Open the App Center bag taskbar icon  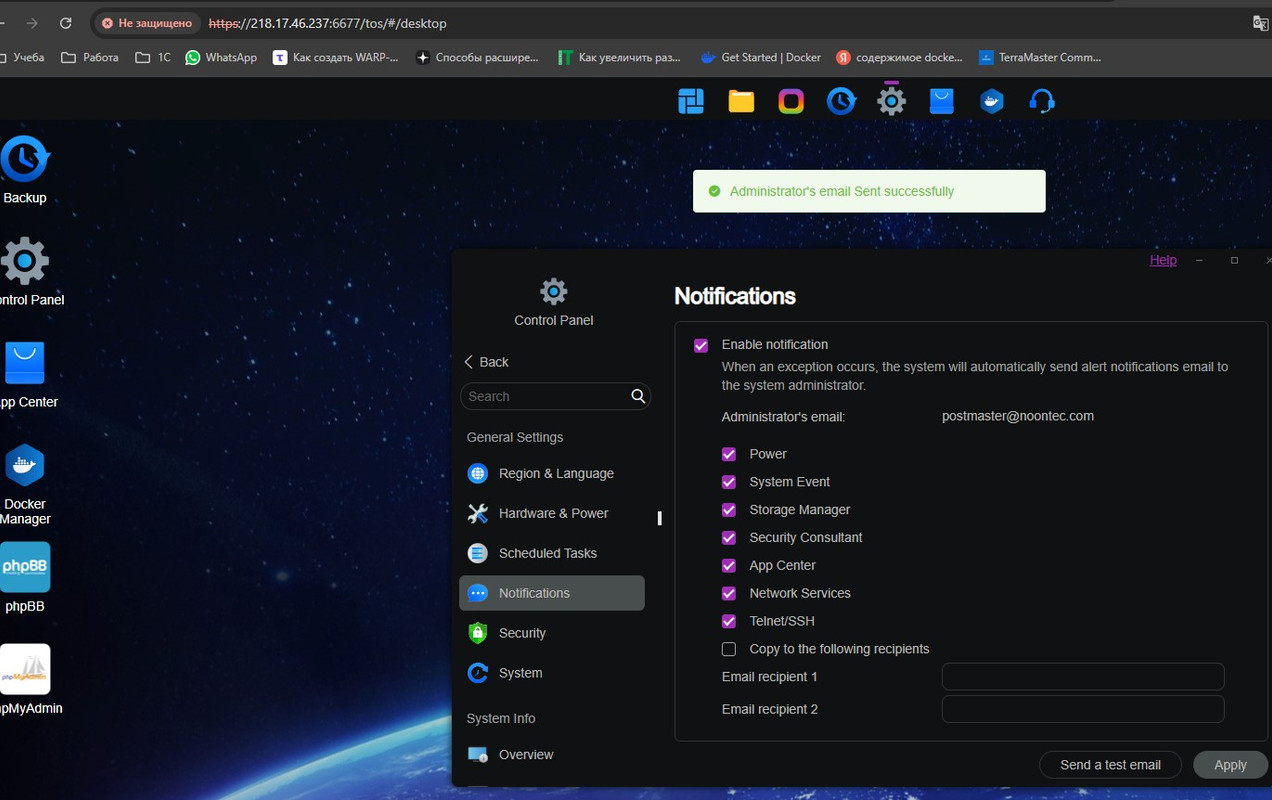click(x=941, y=101)
